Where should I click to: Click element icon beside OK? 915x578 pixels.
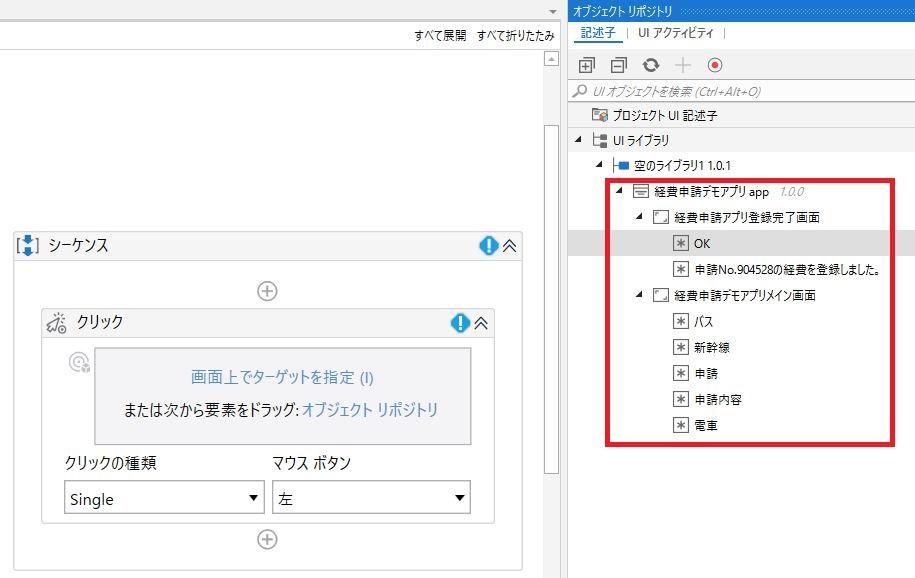(x=680, y=243)
